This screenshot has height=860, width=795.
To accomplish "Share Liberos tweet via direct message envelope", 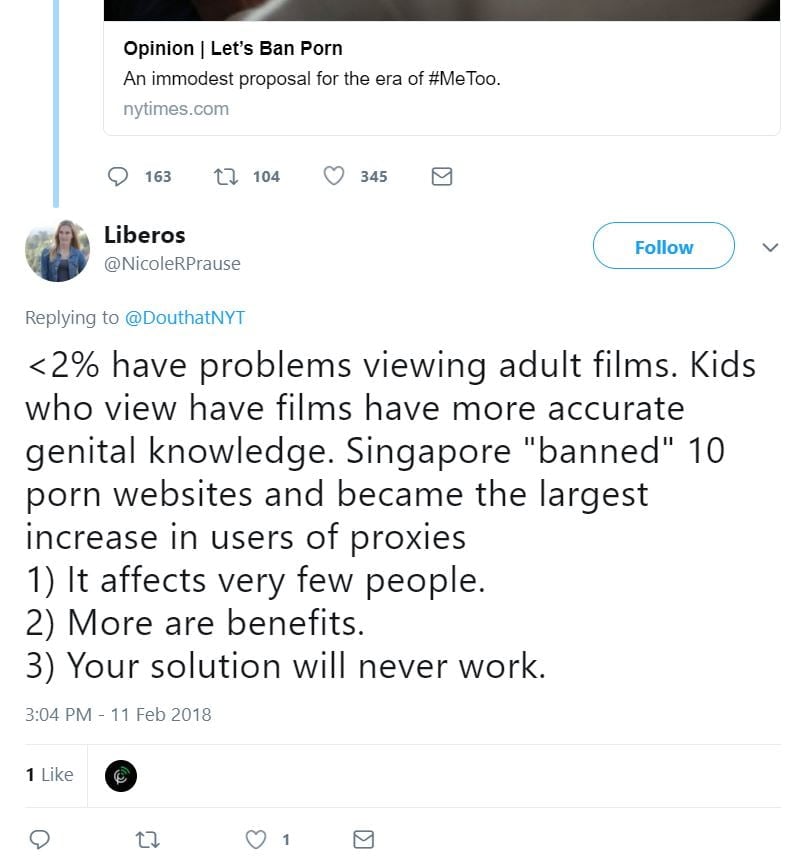I will (364, 839).
